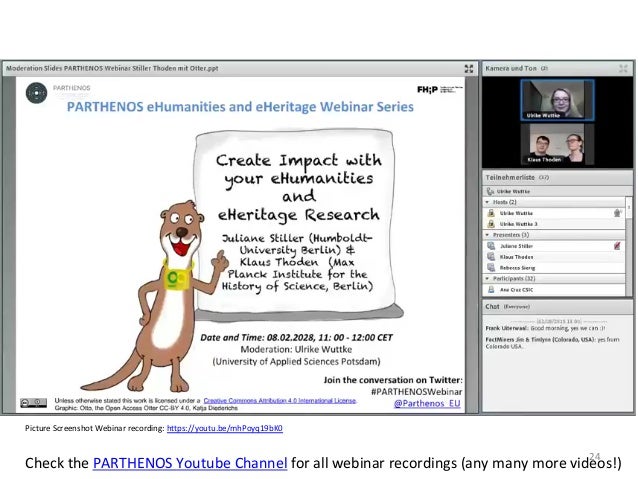
Task: Click the PARTHENOS eHumanities Webinar Series heading
Action: point(240,107)
